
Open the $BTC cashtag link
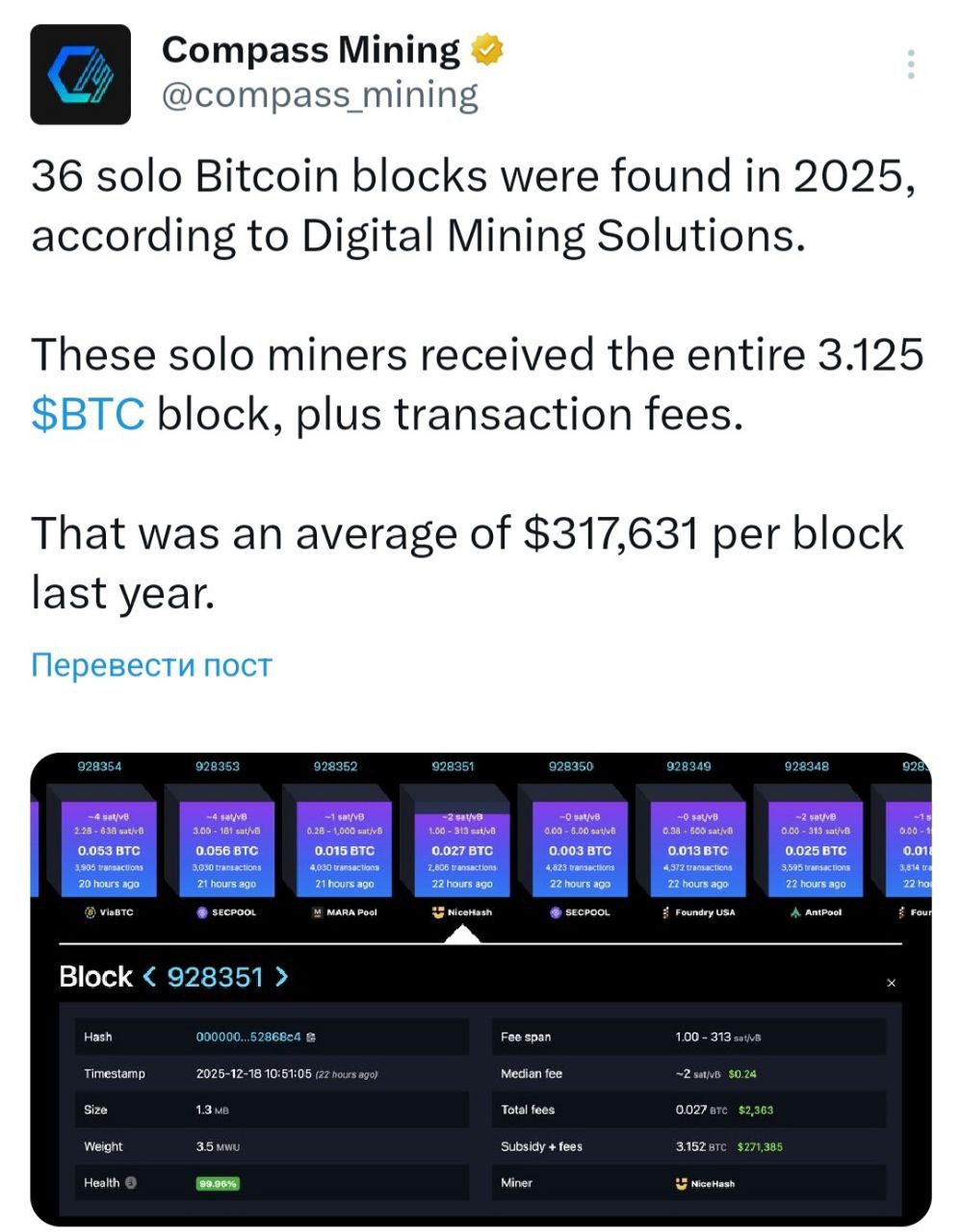88,415
